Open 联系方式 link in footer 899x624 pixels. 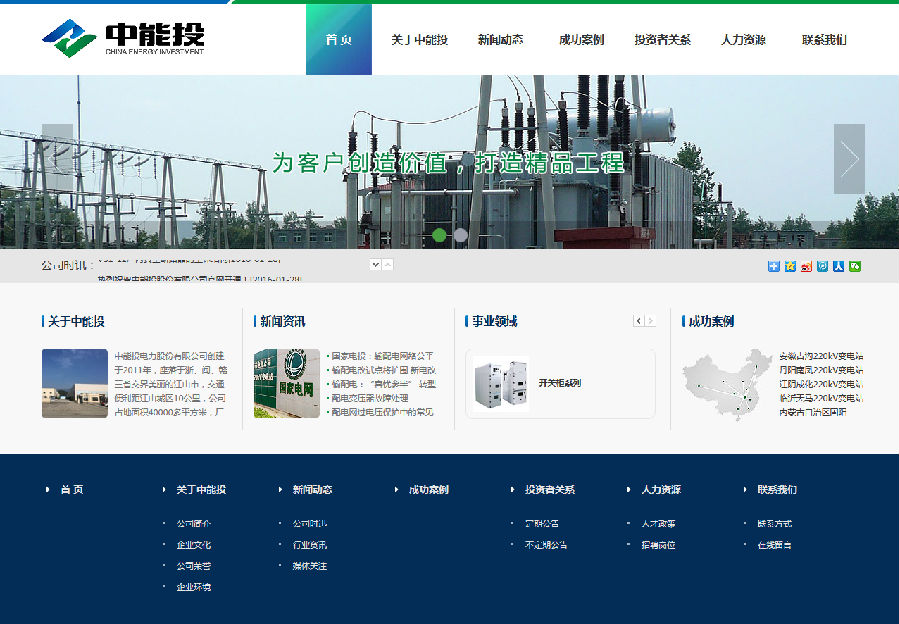pos(774,523)
